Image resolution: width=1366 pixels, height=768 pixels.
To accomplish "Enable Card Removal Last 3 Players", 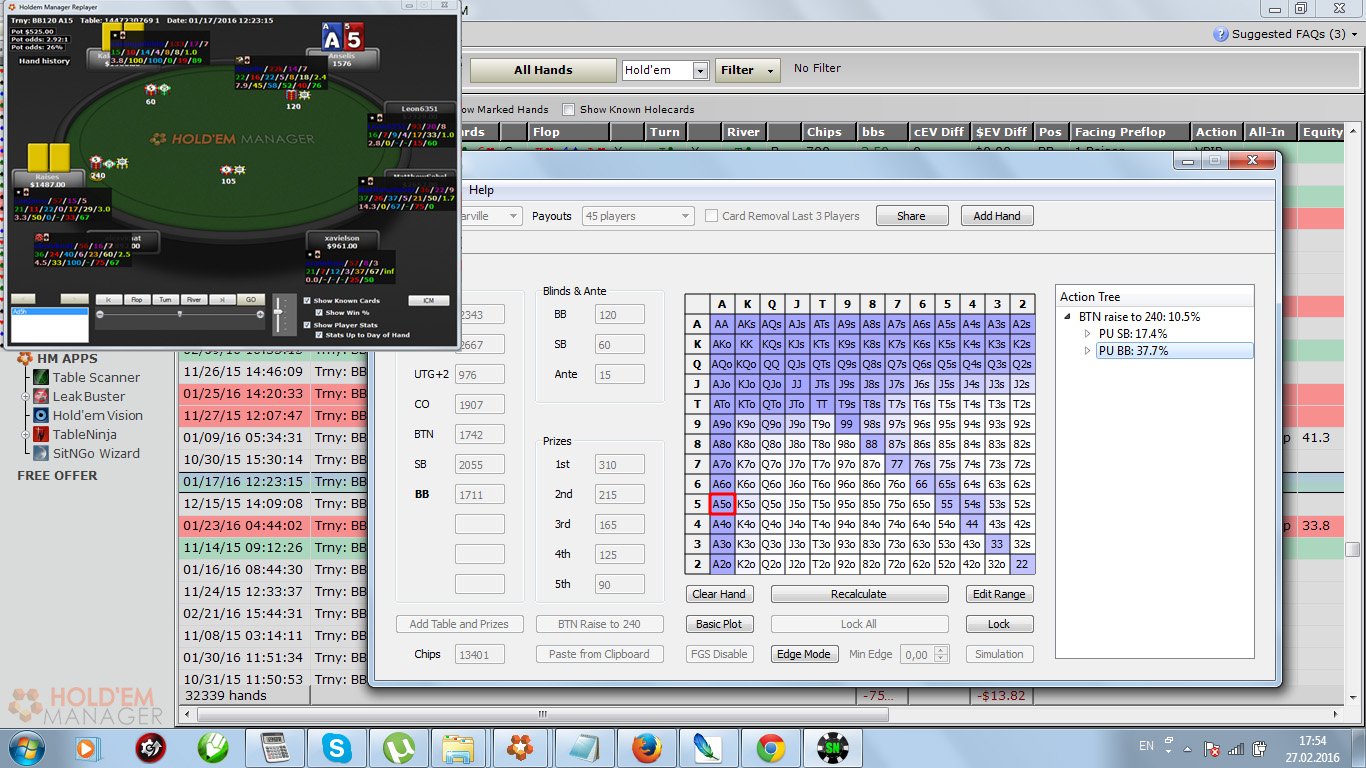I will point(712,216).
